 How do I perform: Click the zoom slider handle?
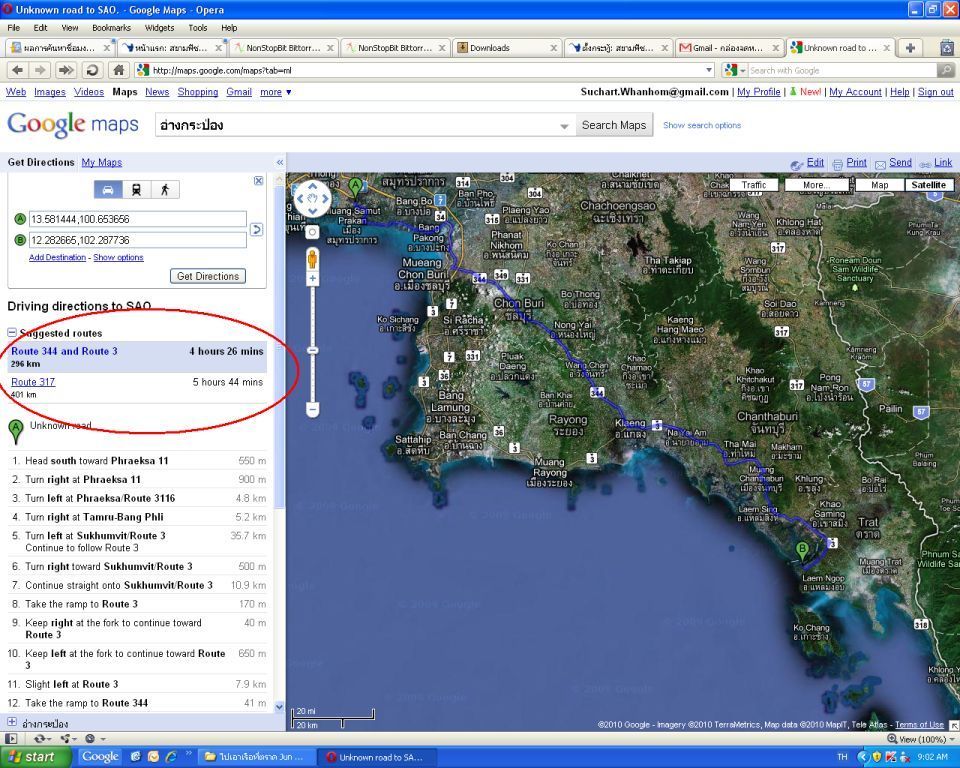point(312,350)
